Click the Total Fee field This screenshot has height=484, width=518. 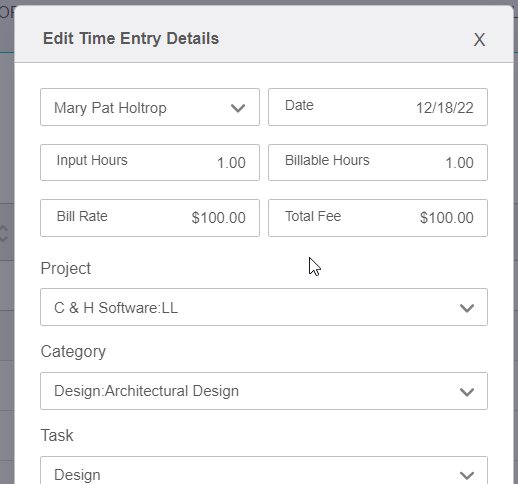pos(378,218)
